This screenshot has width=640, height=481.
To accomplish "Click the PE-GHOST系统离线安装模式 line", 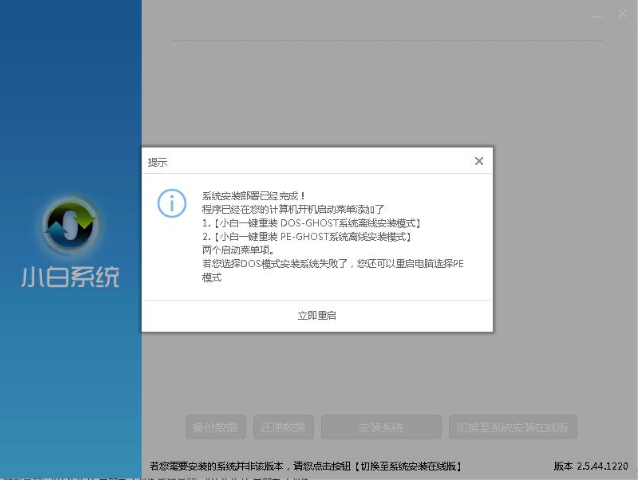I will click(307, 236).
